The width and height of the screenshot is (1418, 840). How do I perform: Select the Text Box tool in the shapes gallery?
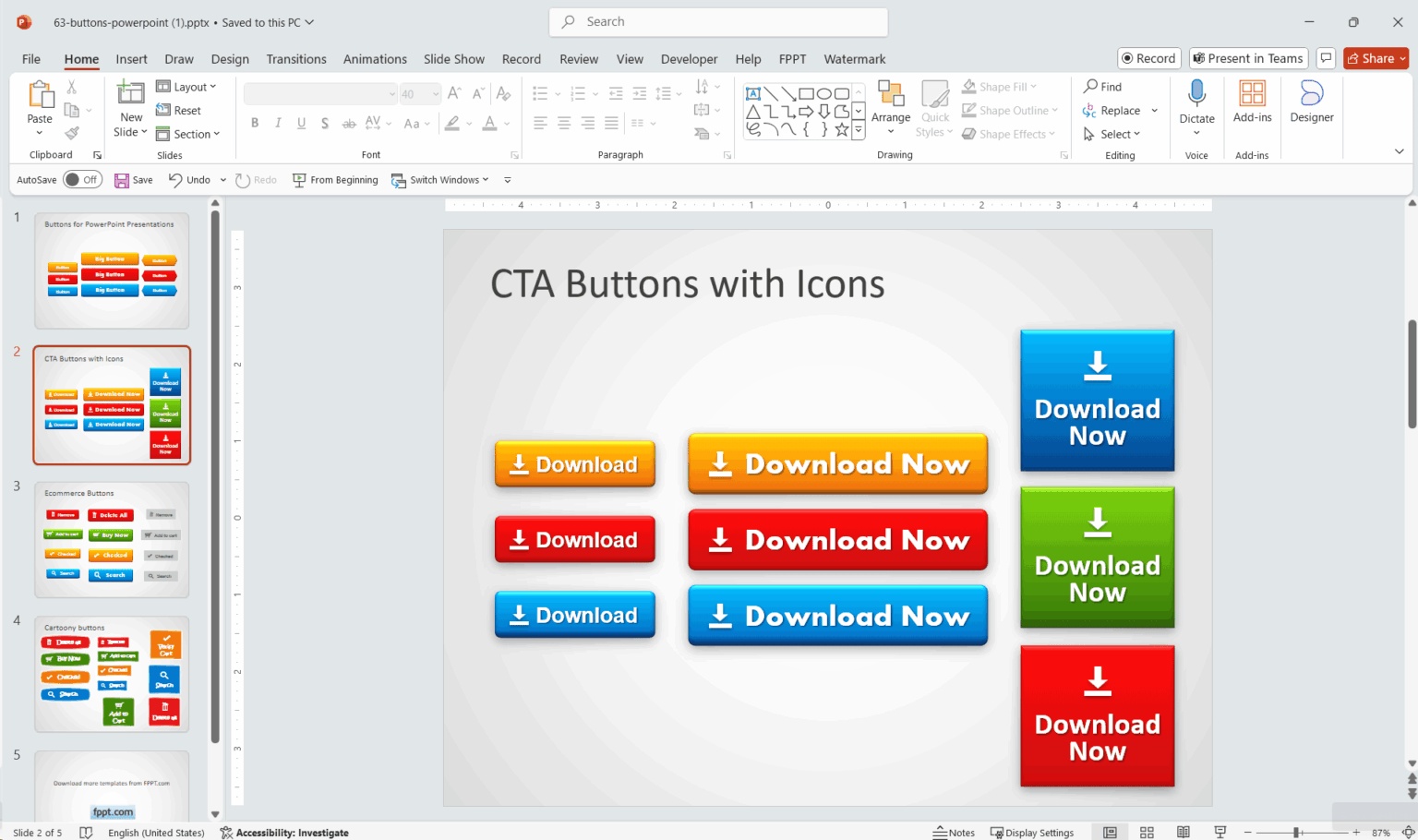click(x=753, y=93)
